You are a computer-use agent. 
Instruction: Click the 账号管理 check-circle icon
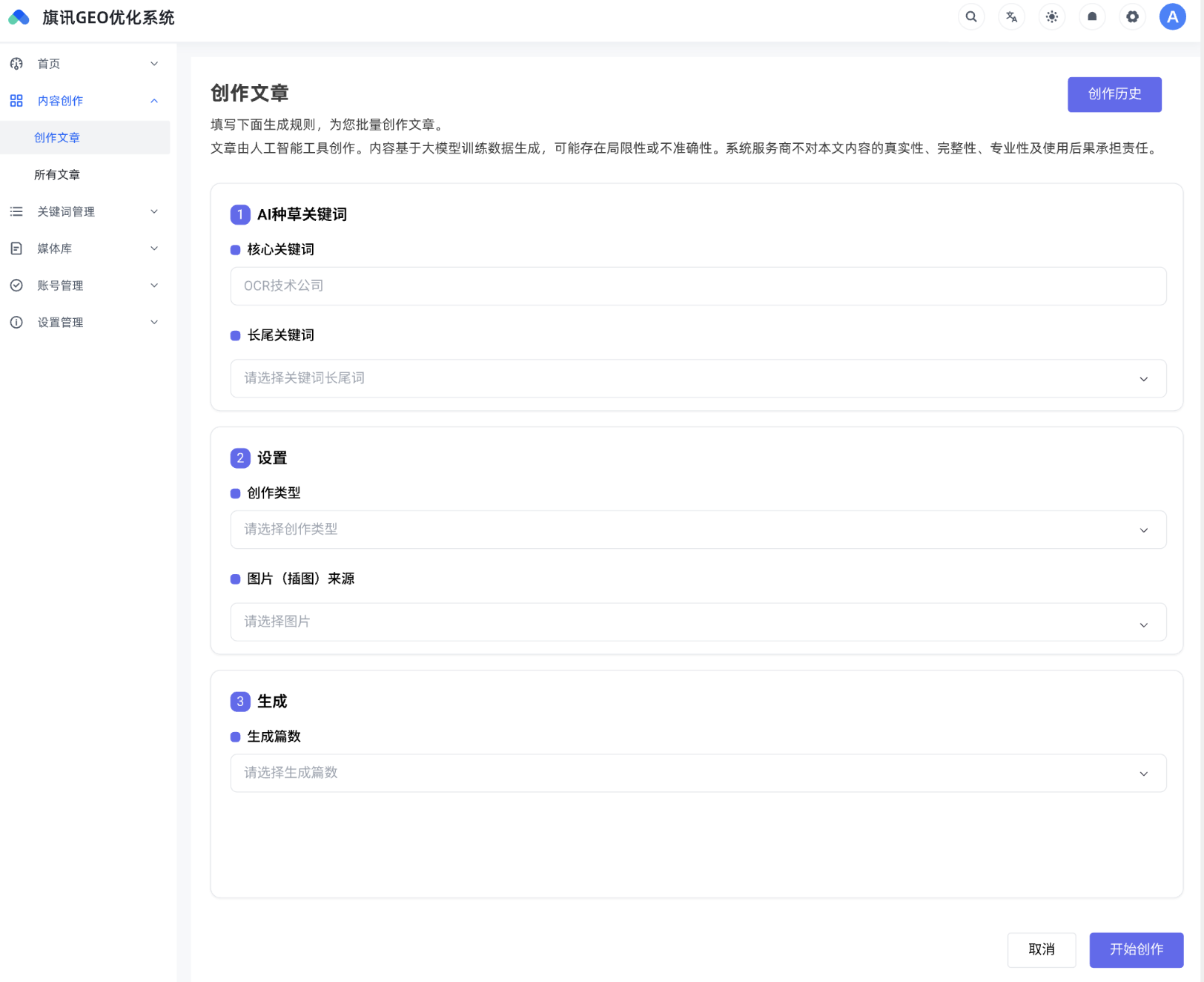[16, 286]
